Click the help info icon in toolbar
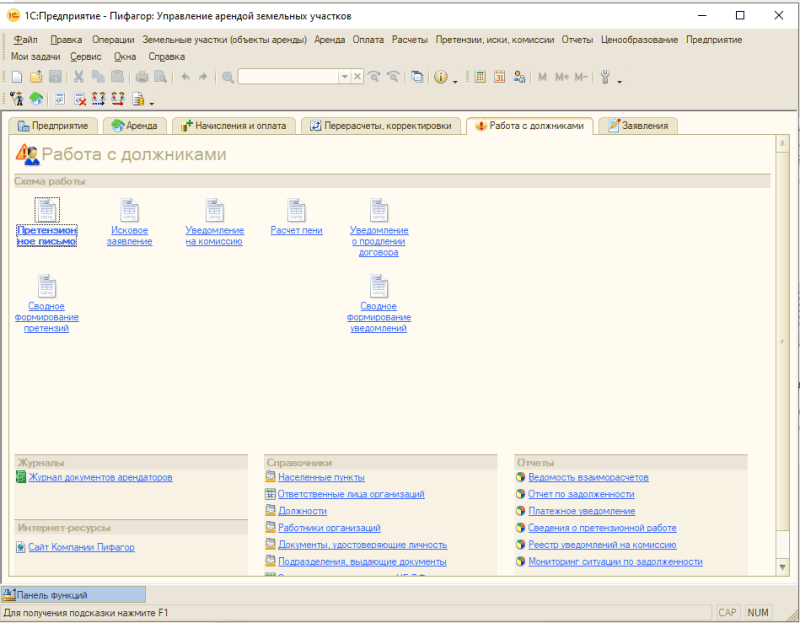The image size is (800, 623). [x=440, y=77]
